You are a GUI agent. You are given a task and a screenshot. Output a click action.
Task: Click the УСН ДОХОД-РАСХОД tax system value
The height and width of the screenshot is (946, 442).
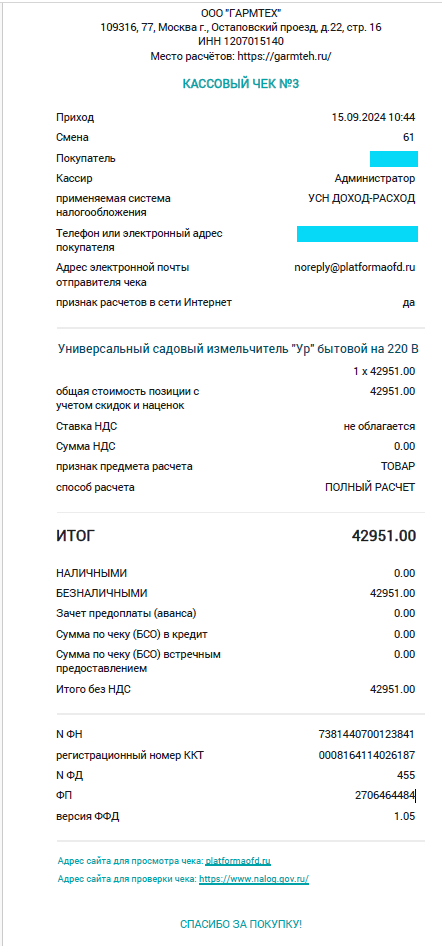point(361,198)
